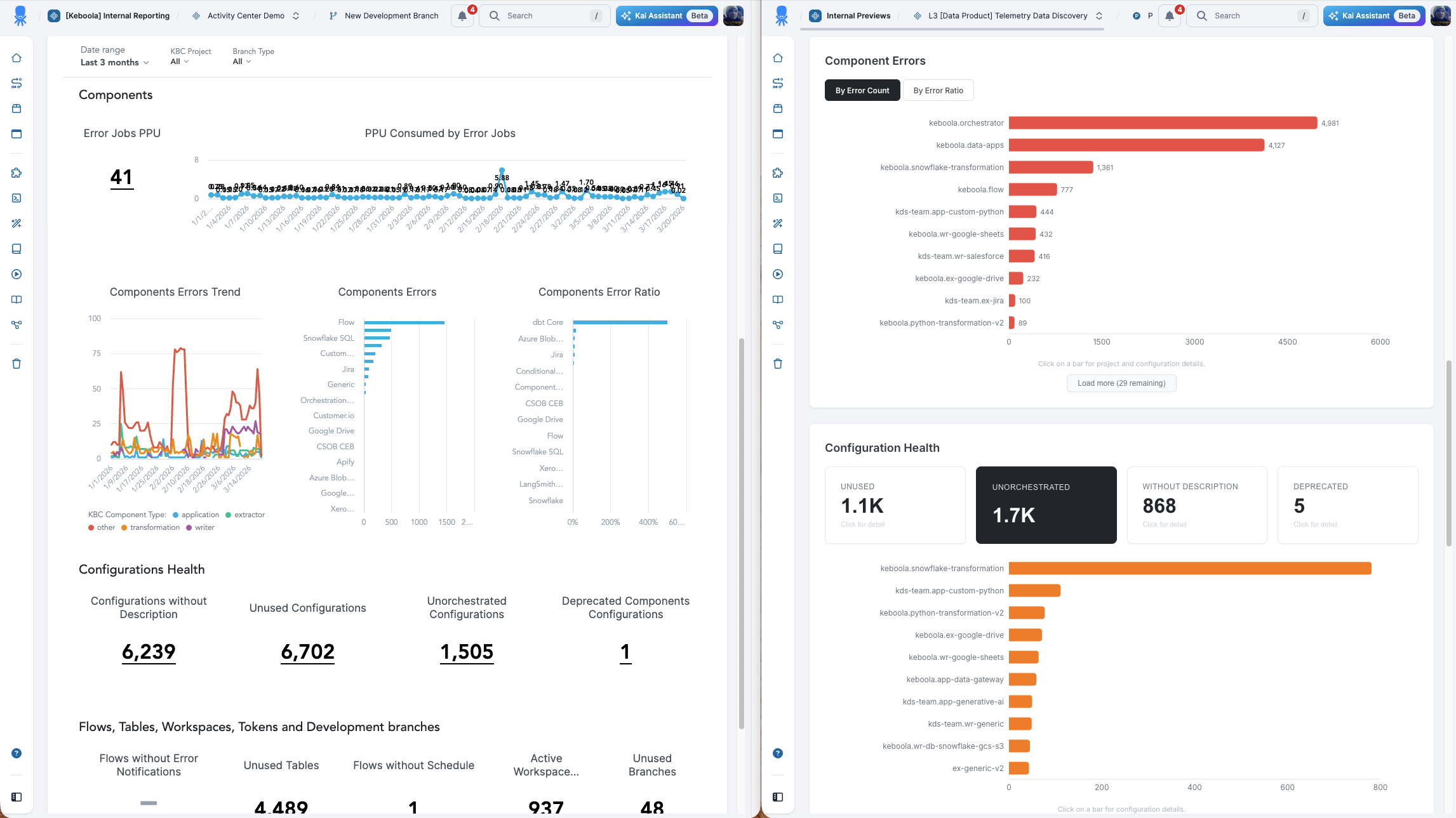Open components puzzle icon in right sidebar

(778, 173)
